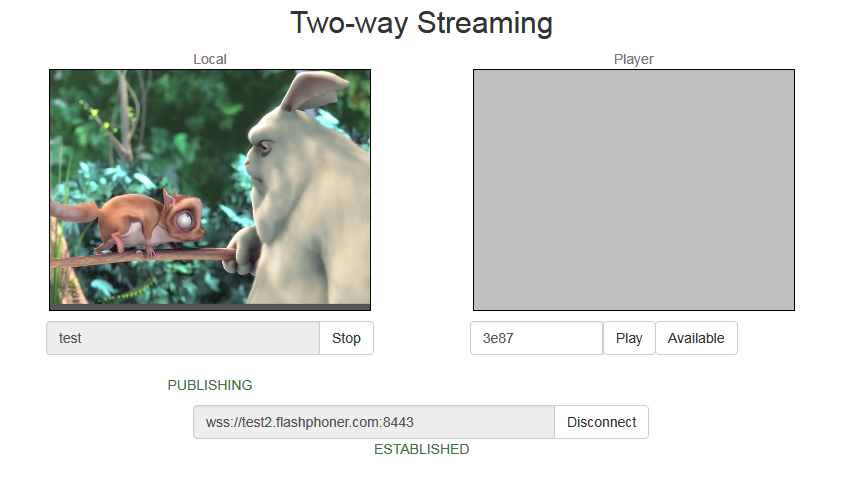Check stream availability with Available button
843x479 pixels.
[696, 338]
